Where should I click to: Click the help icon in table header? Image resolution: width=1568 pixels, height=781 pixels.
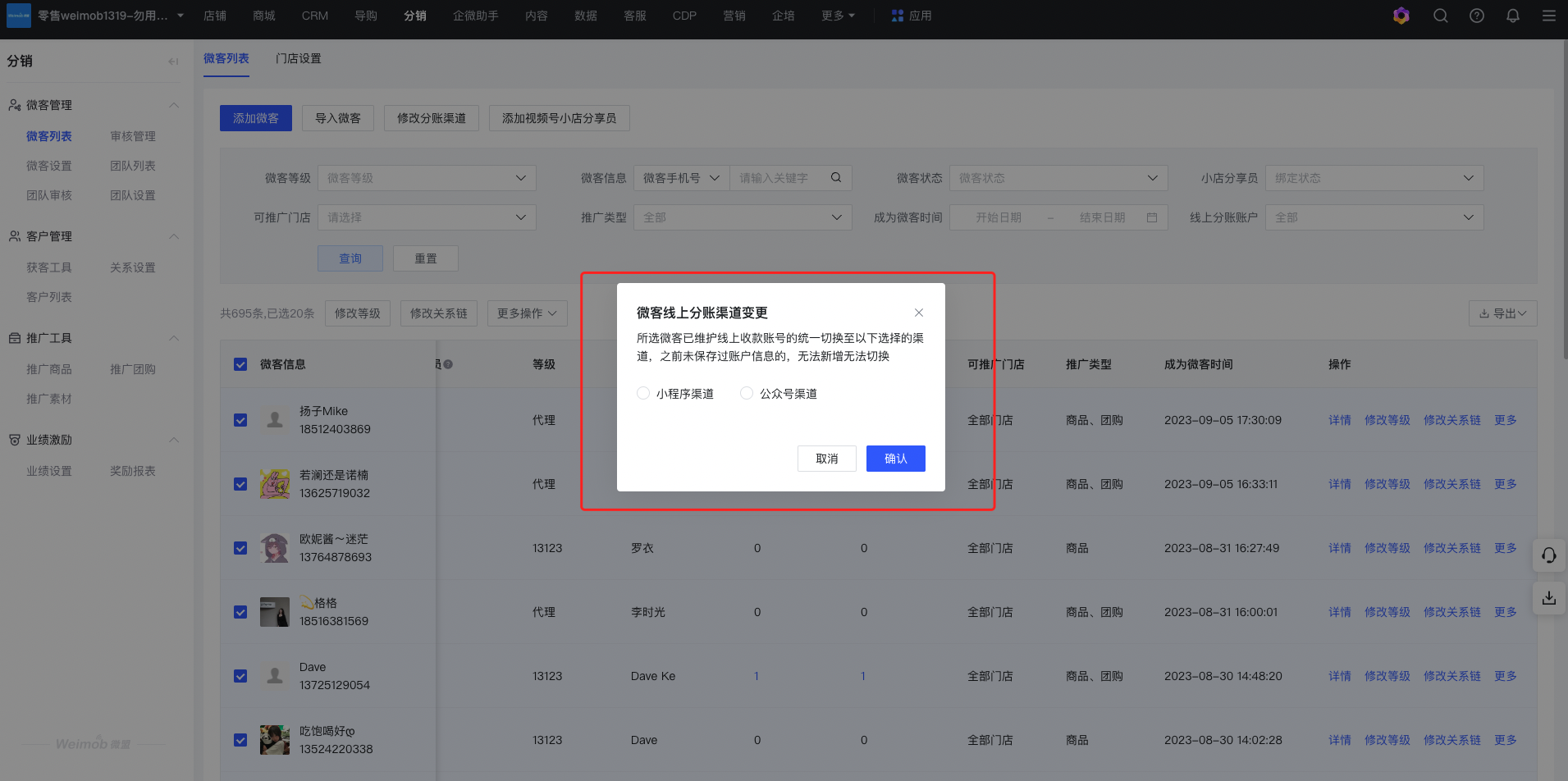[448, 364]
